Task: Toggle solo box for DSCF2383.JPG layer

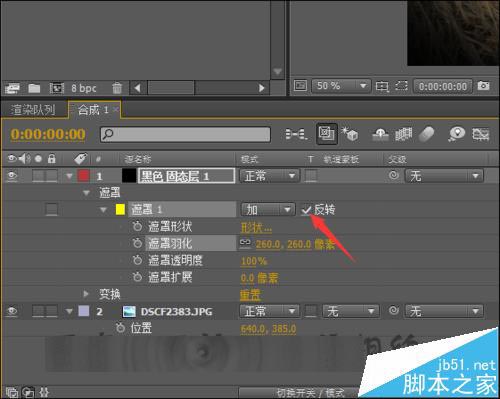Action: pos(38,312)
